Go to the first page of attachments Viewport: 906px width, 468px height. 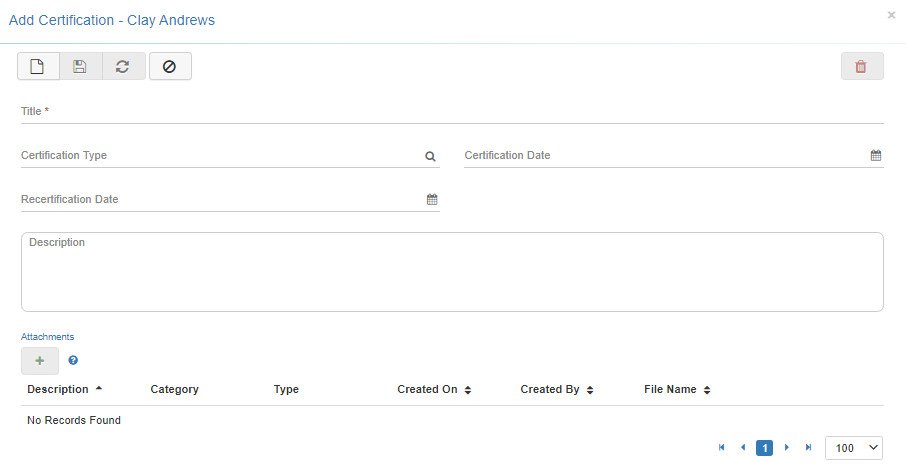721,448
